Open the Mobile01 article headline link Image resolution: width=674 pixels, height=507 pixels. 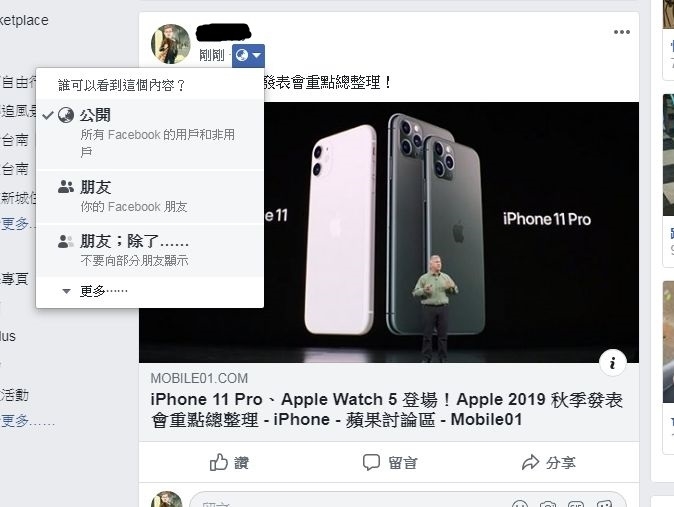click(386, 409)
